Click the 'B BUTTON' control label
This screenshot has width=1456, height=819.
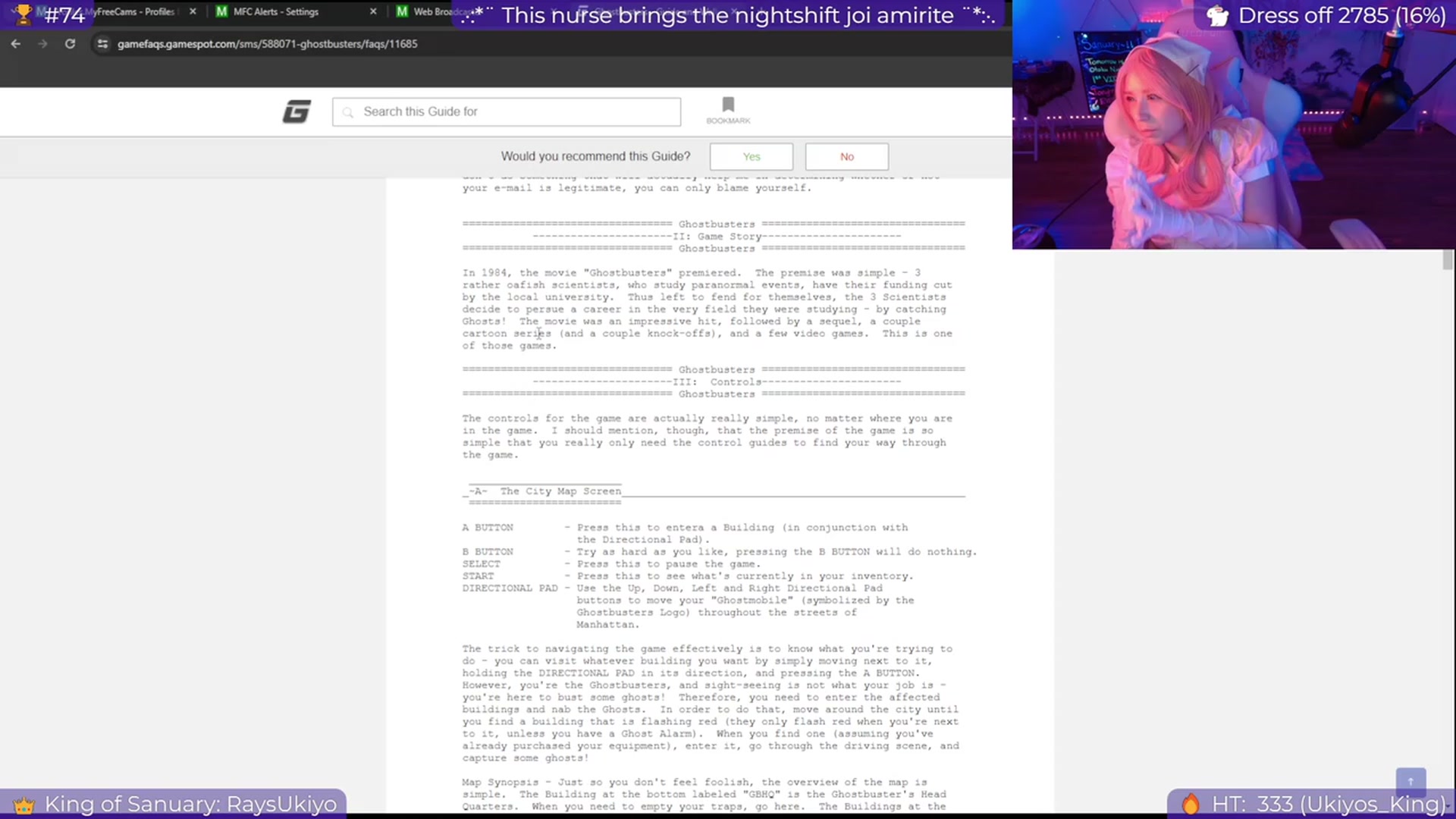[488, 552]
